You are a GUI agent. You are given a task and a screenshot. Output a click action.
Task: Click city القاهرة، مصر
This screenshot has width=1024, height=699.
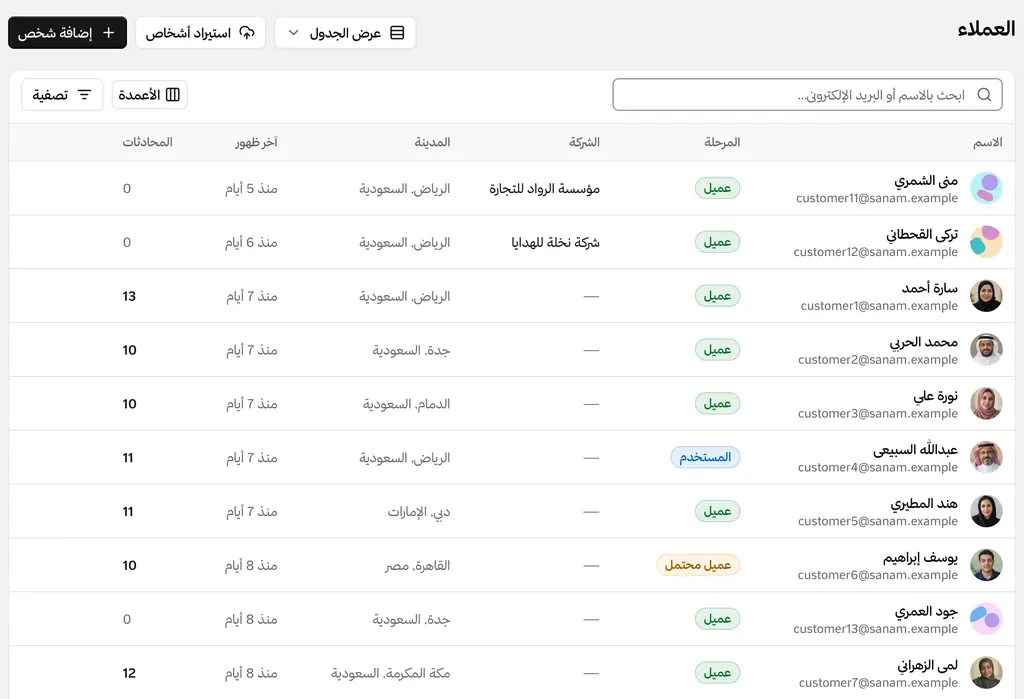tap(417, 565)
